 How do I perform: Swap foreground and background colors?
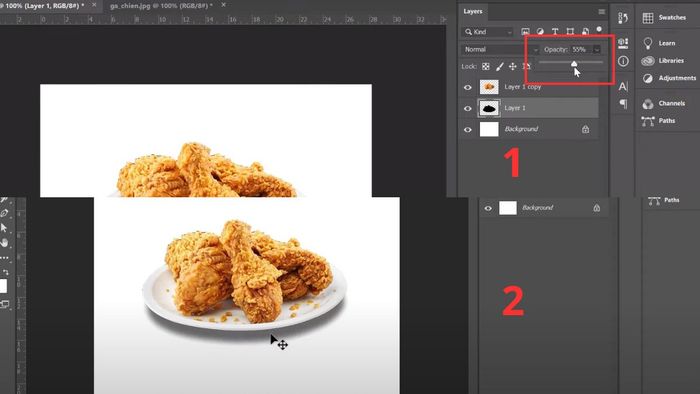coord(5,272)
